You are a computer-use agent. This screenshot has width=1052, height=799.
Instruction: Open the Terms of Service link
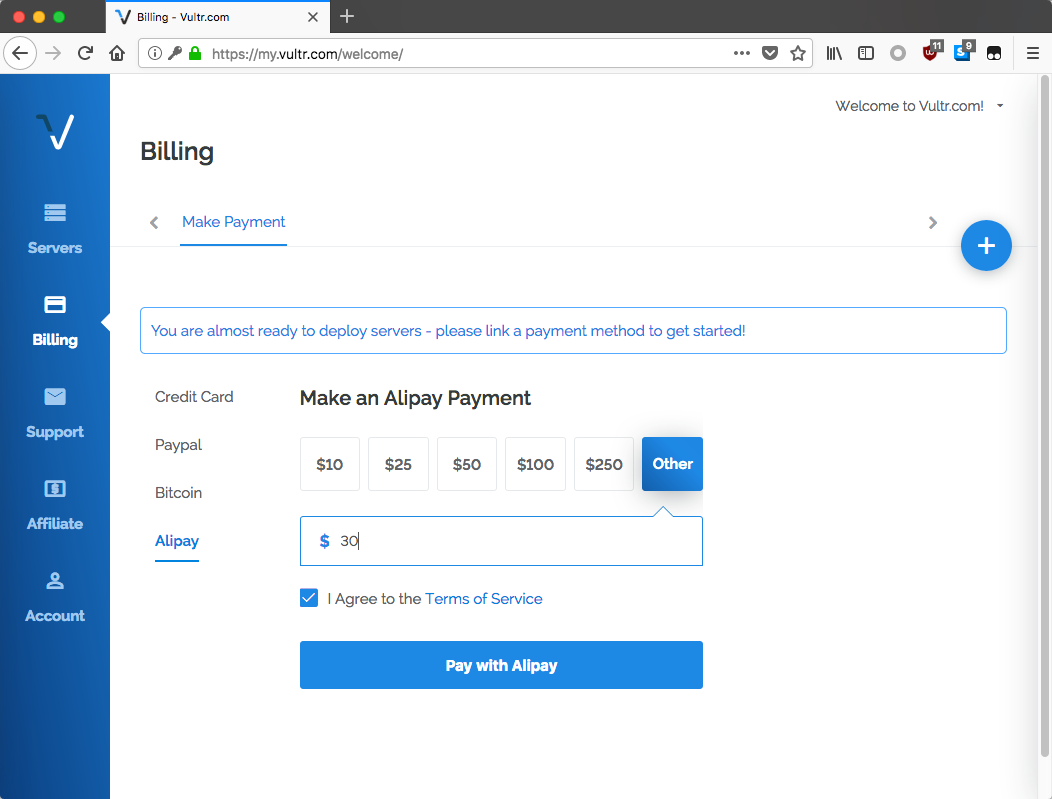(x=483, y=598)
